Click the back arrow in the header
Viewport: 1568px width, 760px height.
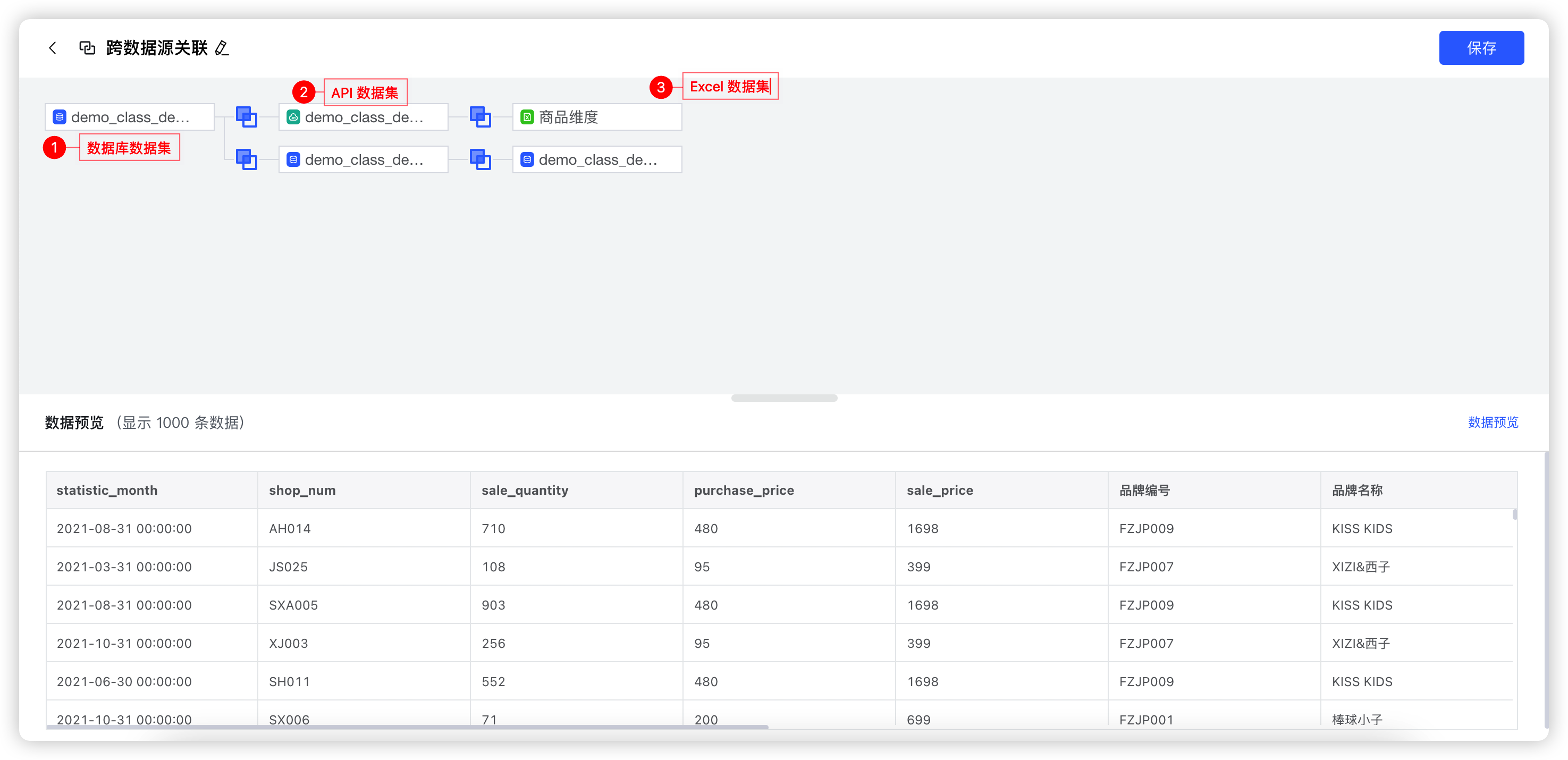pyautogui.click(x=52, y=47)
